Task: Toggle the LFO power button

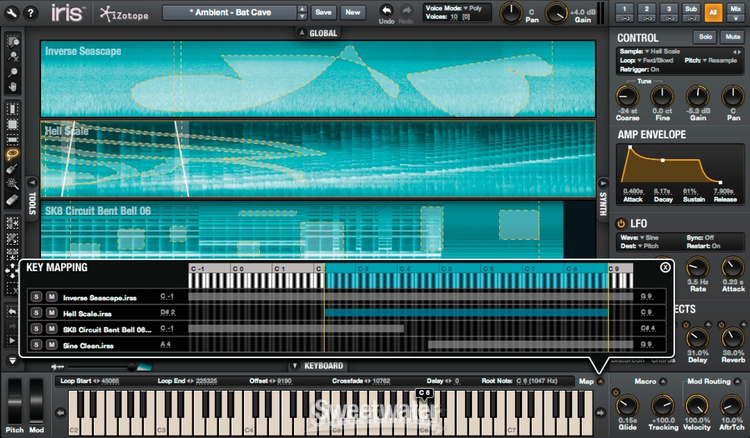Action: 621,223
